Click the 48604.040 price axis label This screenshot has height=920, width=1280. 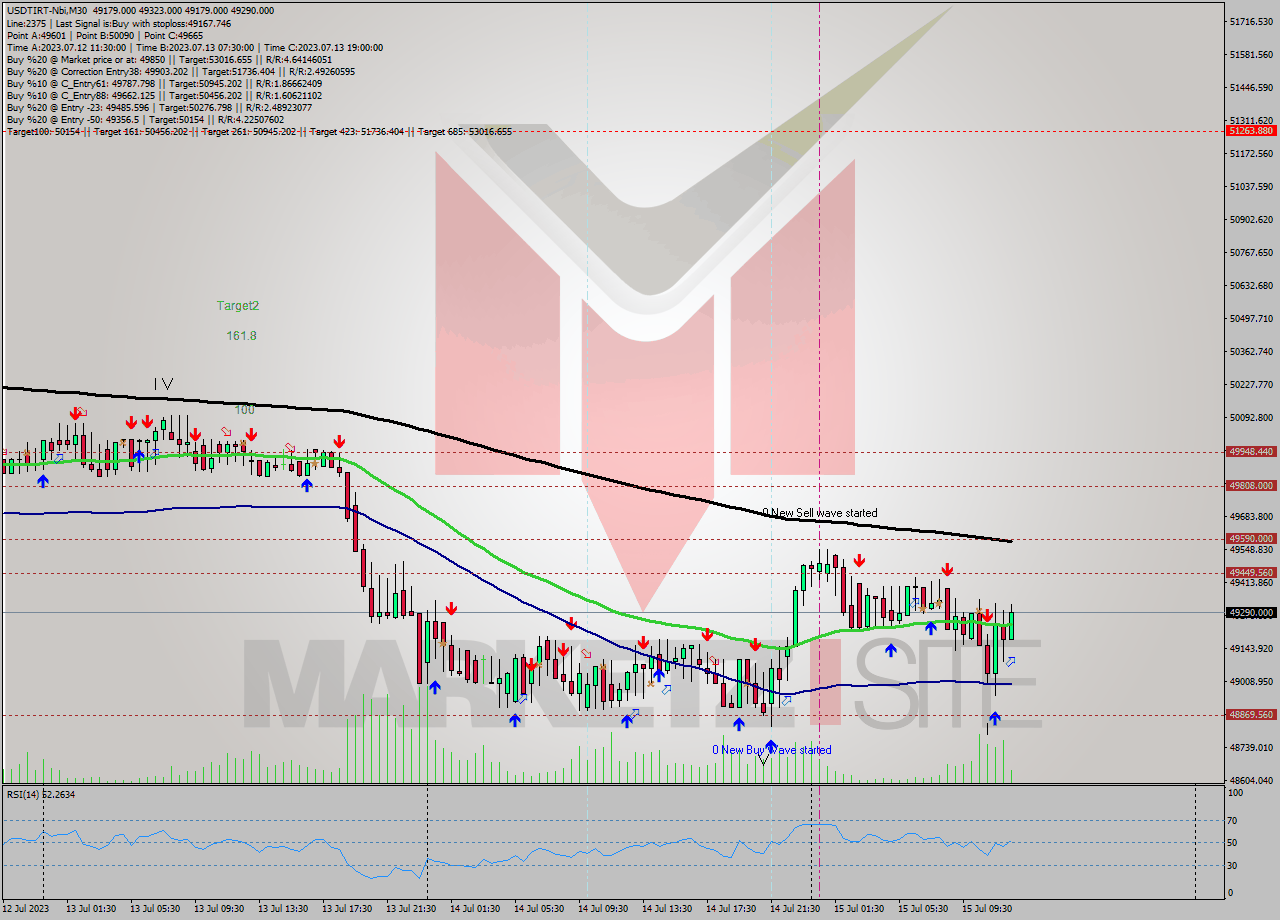click(x=1250, y=780)
